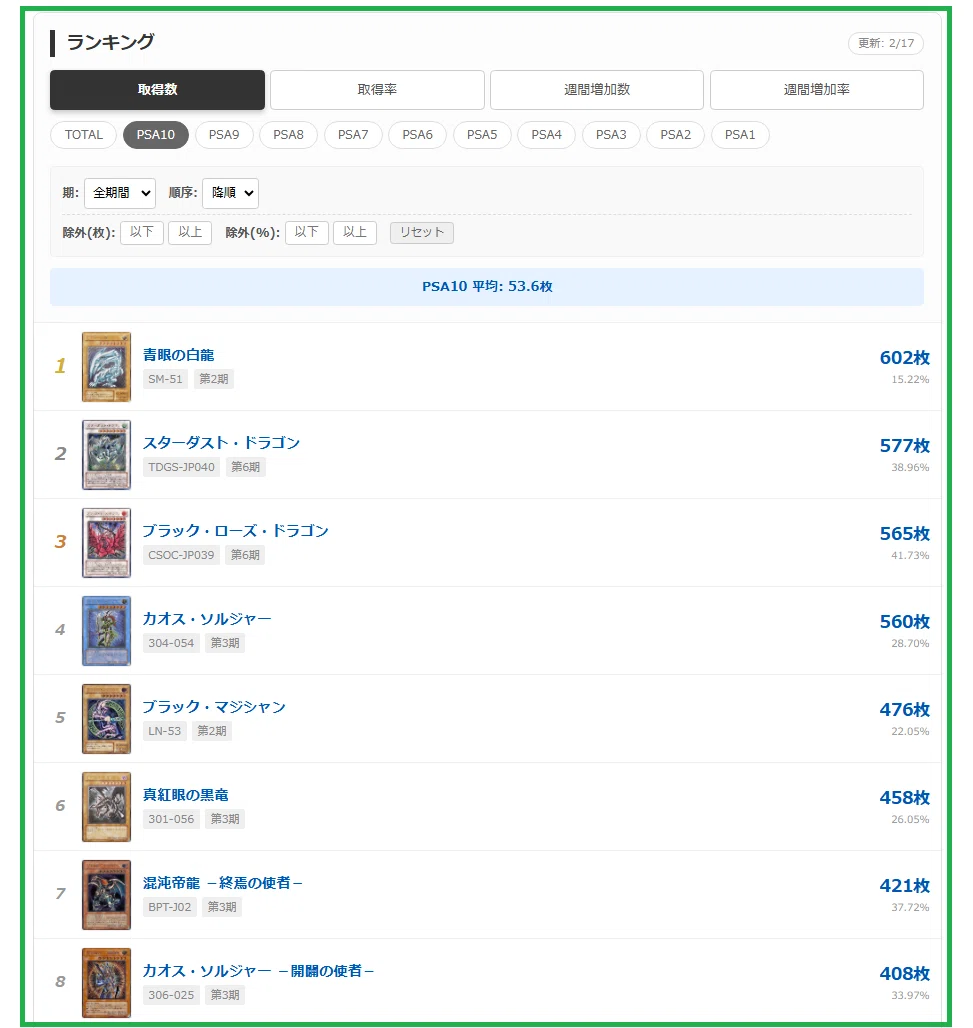This screenshot has width=973, height=1028.
Task: Click the 408枚 count value
Action: (905, 973)
